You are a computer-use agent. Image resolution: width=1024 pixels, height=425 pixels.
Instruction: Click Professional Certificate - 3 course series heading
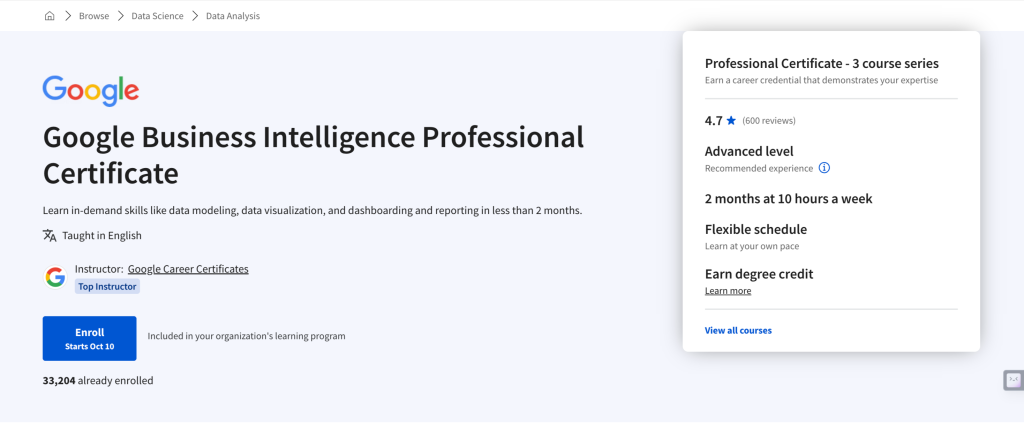(822, 63)
